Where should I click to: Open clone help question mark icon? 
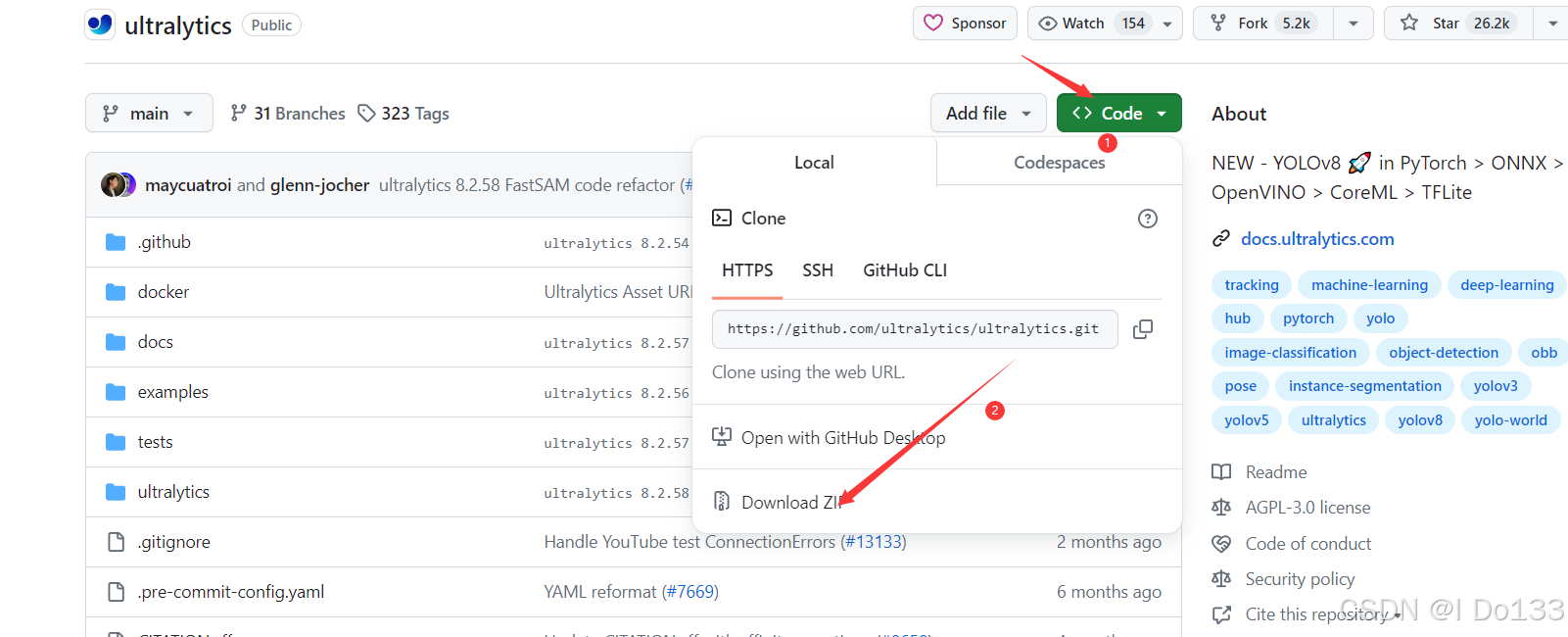pos(1148,219)
